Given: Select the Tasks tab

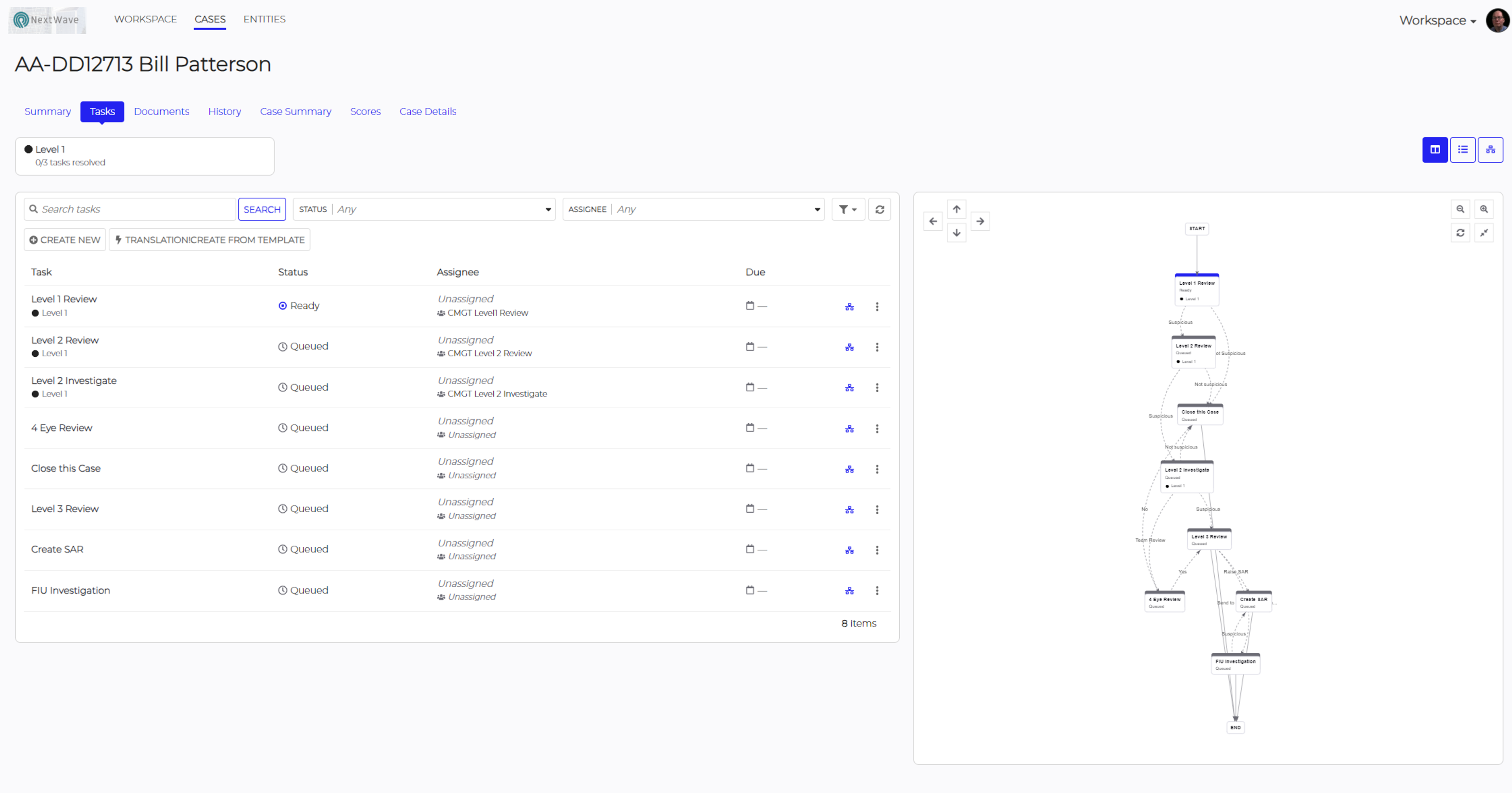Looking at the screenshot, I should [102, 111].
